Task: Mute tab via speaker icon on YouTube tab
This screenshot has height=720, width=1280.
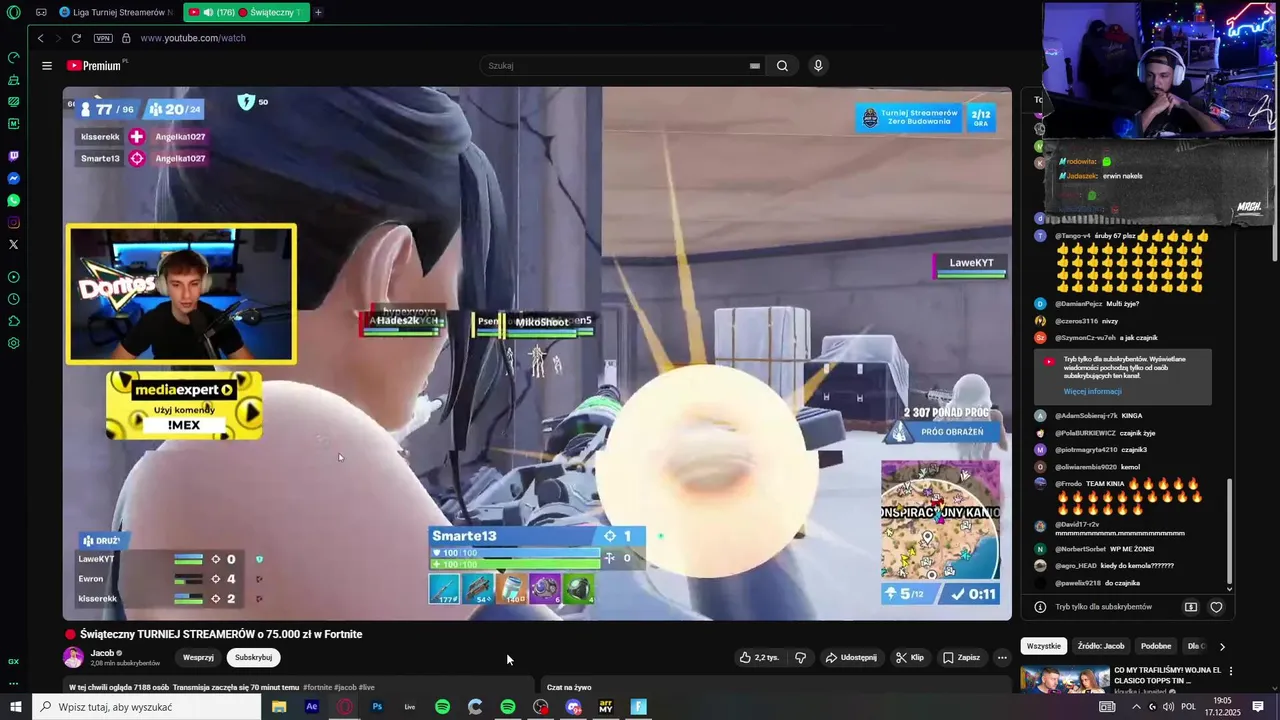Action: click(x=208, y=12)
